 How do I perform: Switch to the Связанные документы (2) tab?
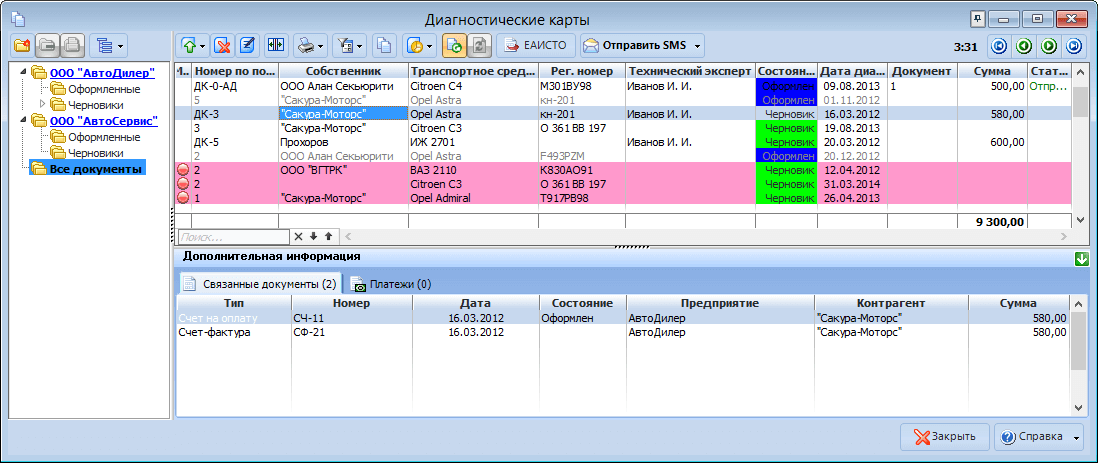[259, 284]
